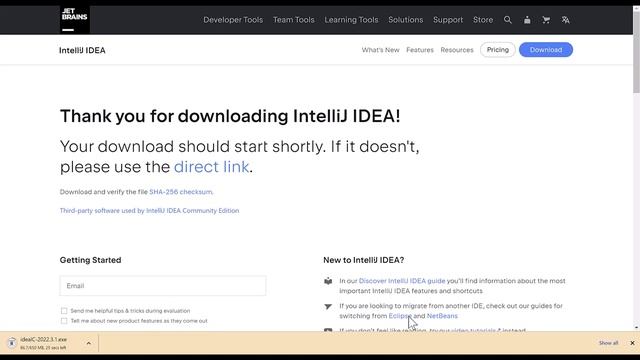
Task: Open the JetBrains account profile icon
Action: click(527, 20)
